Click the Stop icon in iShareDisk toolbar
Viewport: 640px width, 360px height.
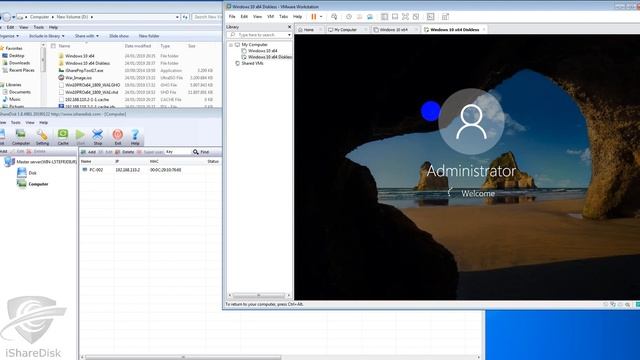(x=98, y=137)
